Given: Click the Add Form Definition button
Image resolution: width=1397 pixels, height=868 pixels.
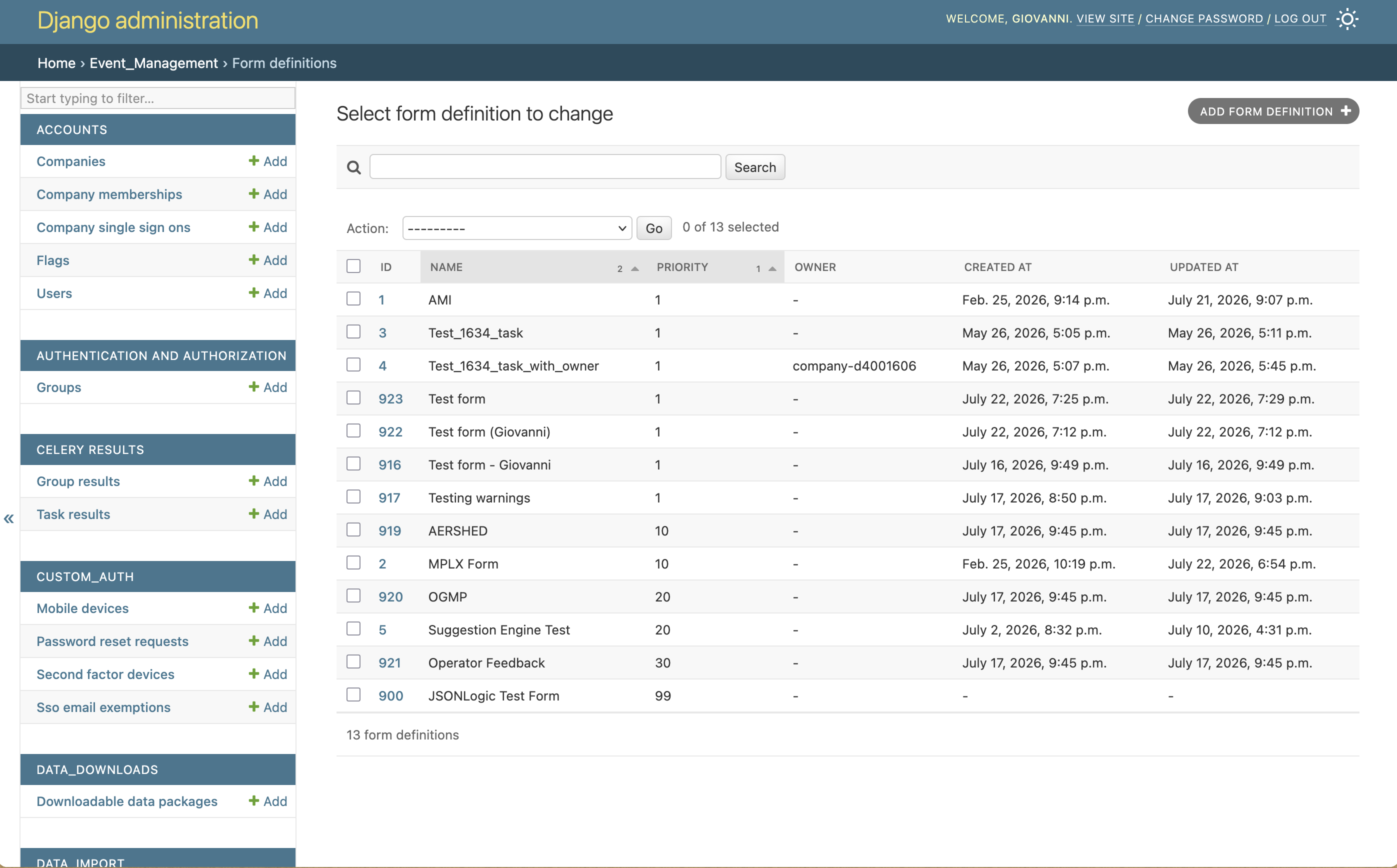Looking at the screenshot, I should pos(1273,111).
